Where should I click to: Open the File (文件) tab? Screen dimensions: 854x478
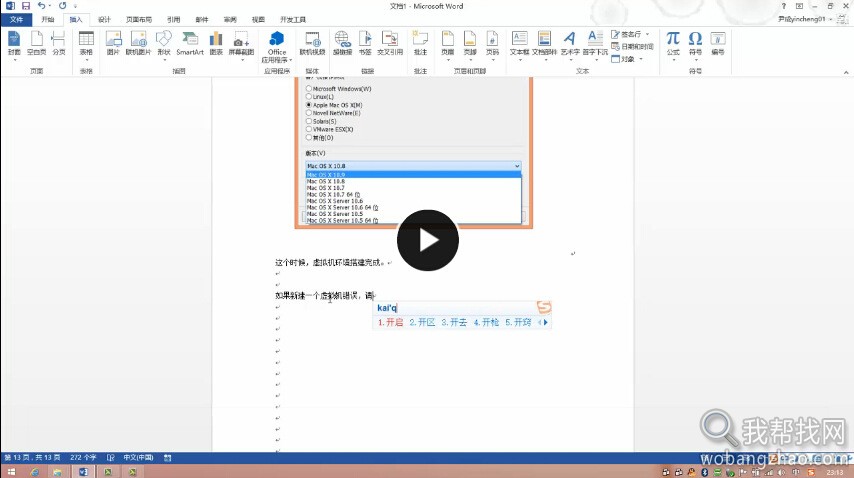16,20
